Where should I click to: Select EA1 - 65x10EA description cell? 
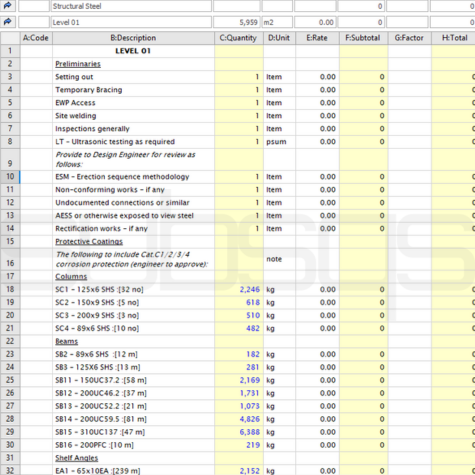[x=133, y=470]
